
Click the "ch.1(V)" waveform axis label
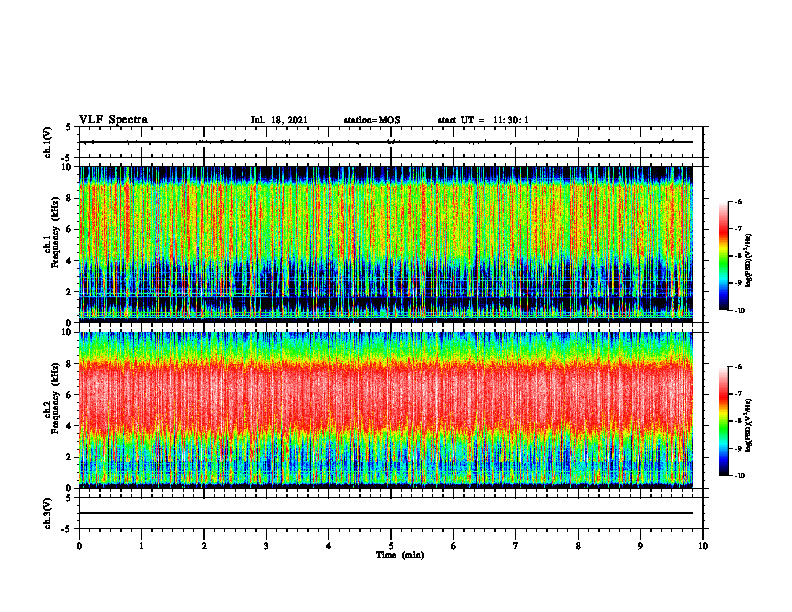click(x=47, y=142)
